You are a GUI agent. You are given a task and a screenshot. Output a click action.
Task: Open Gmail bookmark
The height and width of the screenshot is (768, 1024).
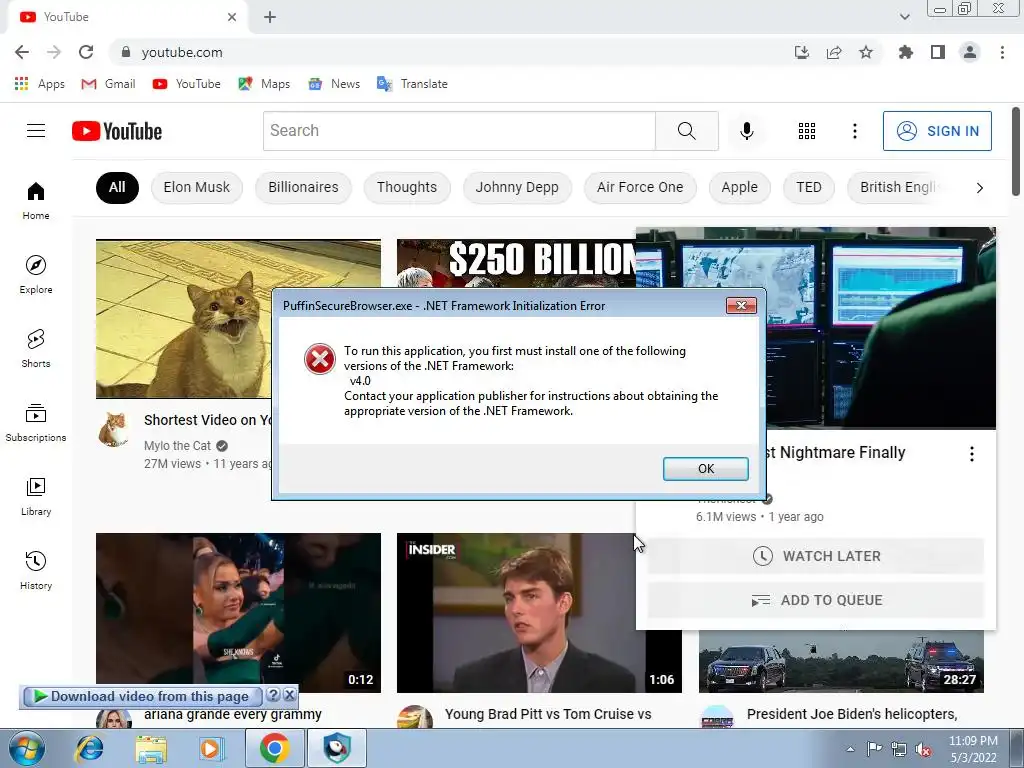tap(108, 84)
